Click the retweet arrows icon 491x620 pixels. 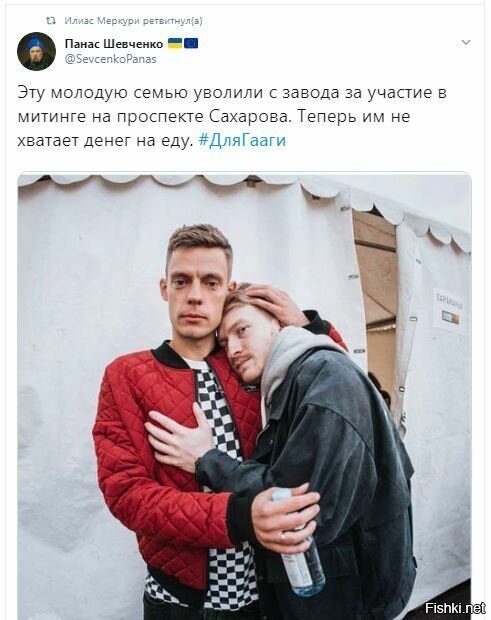pos(51,21)
